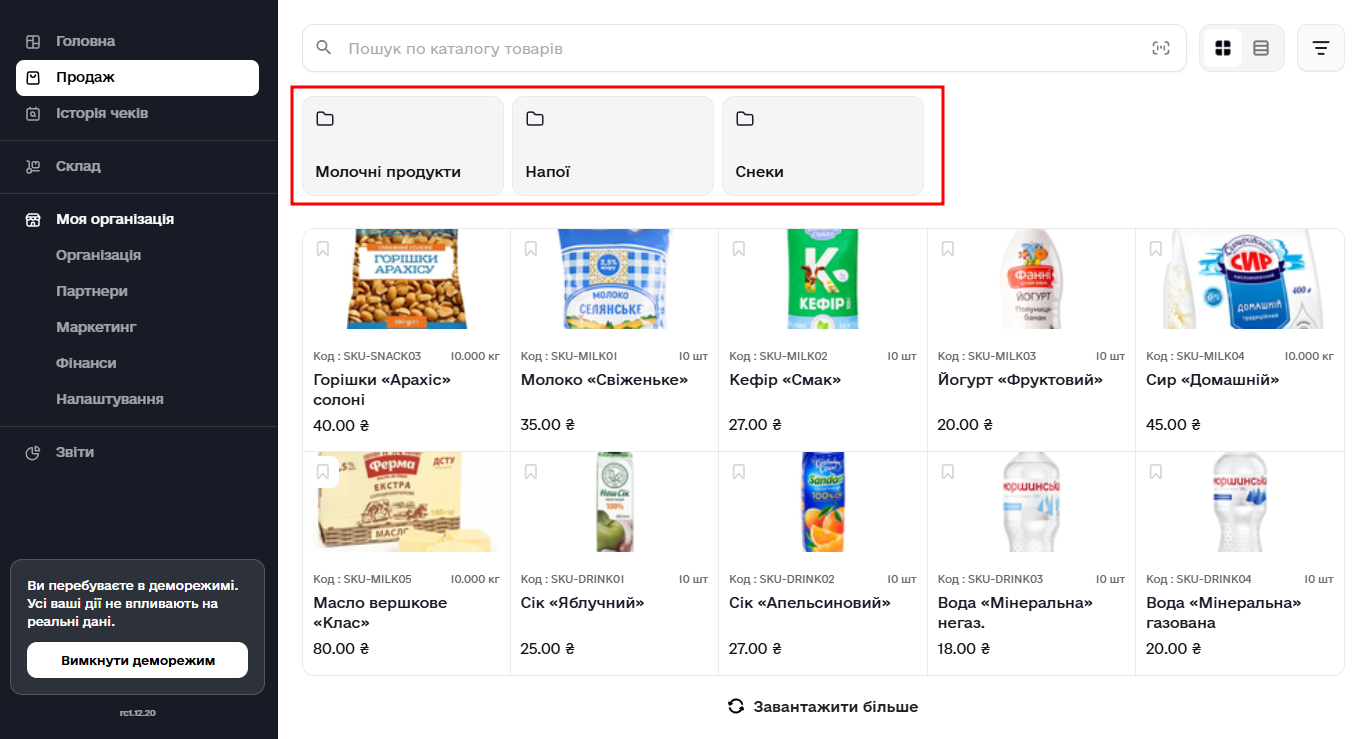Switch to list view layout
Screen dimensions: 1359x739
(x=1260, y=47)
